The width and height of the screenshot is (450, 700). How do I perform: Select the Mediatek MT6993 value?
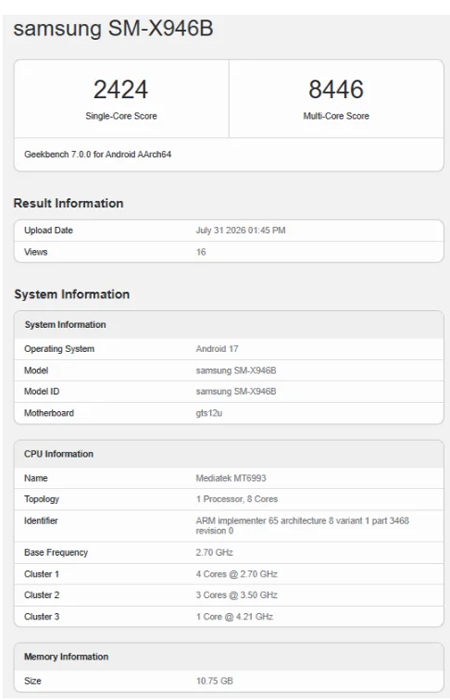tap(231, 478)
